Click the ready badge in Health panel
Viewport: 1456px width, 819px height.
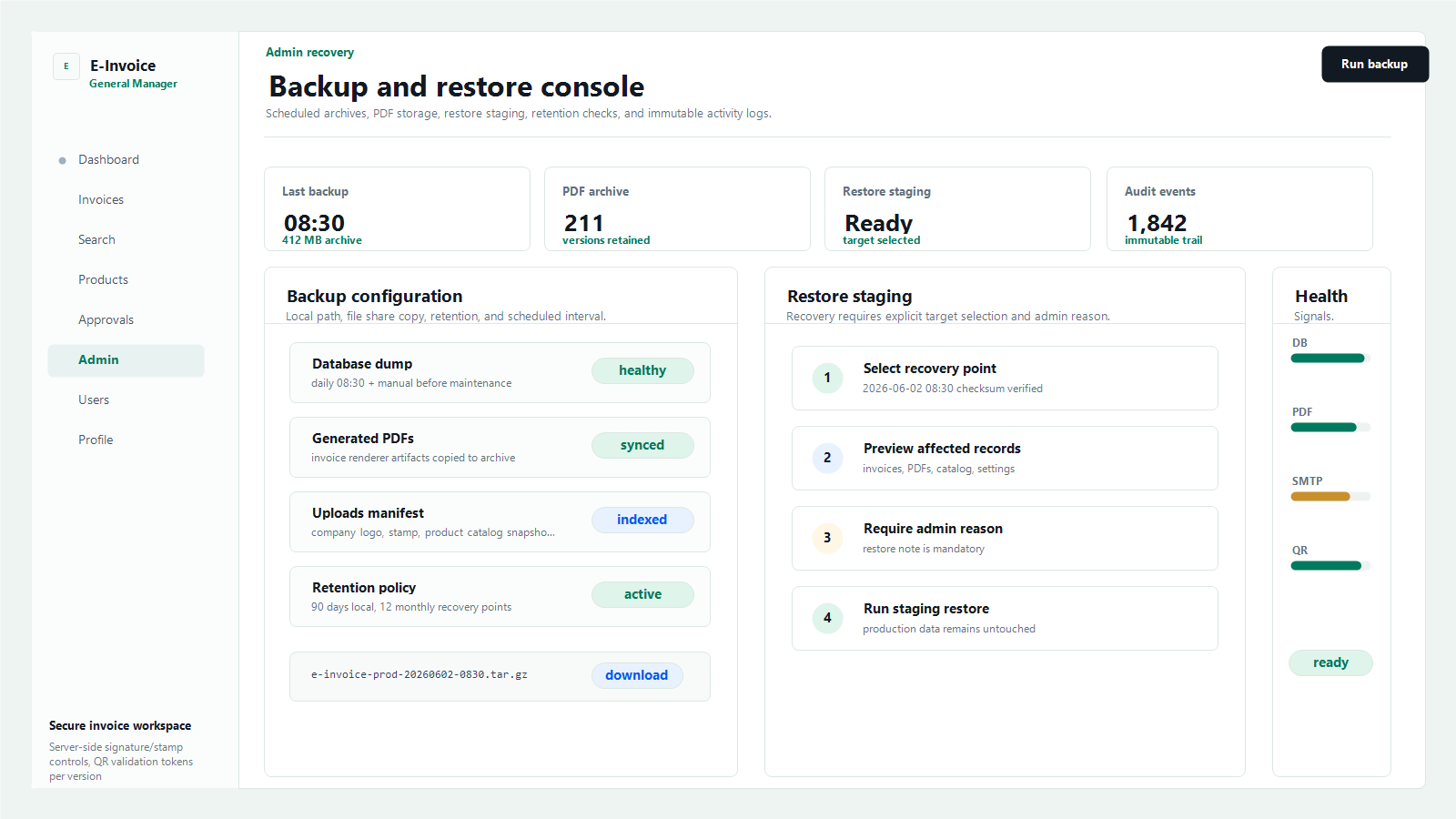pyautogui.click(x=1330, y=662)
